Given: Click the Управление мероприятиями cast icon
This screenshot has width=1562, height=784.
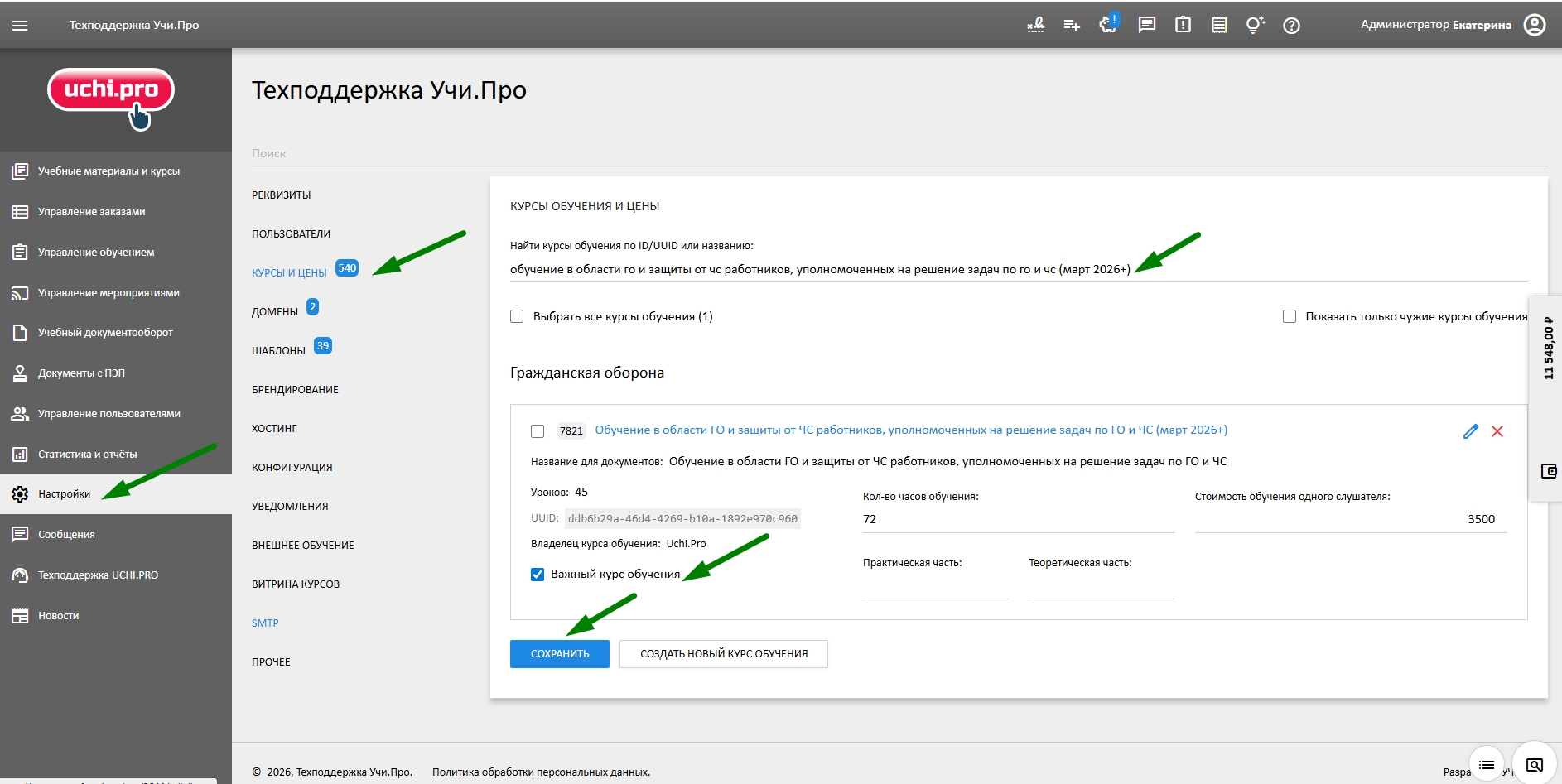Looking at the screenshot, I should pos(20,293).
